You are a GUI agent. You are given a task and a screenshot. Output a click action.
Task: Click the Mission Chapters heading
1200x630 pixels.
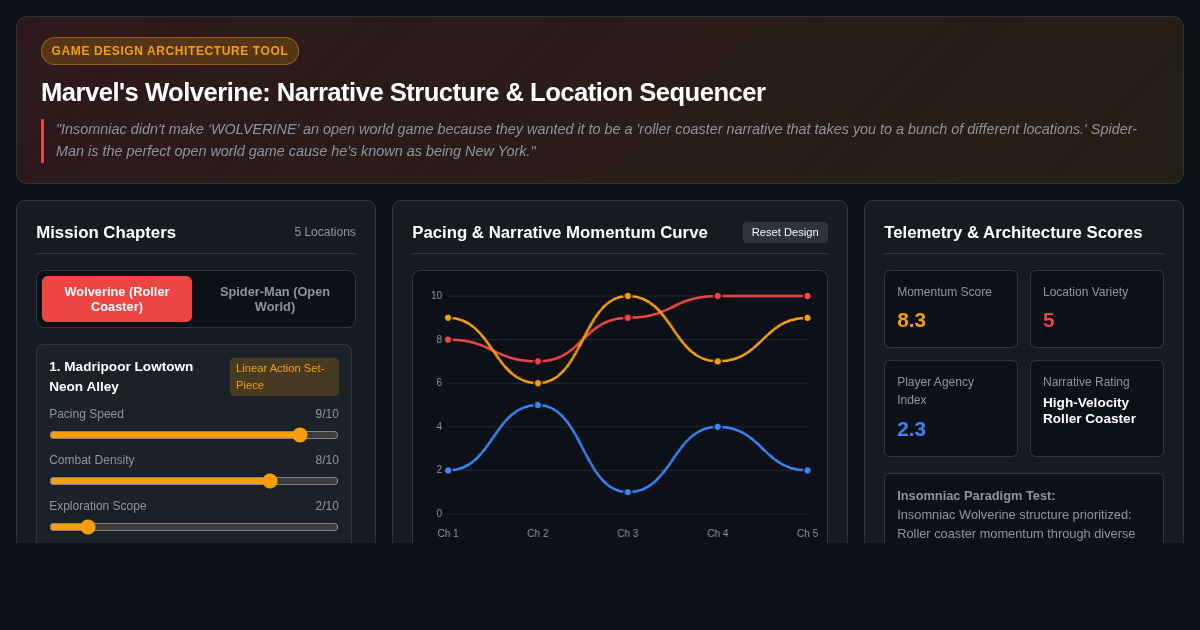[x=106, y=232]
